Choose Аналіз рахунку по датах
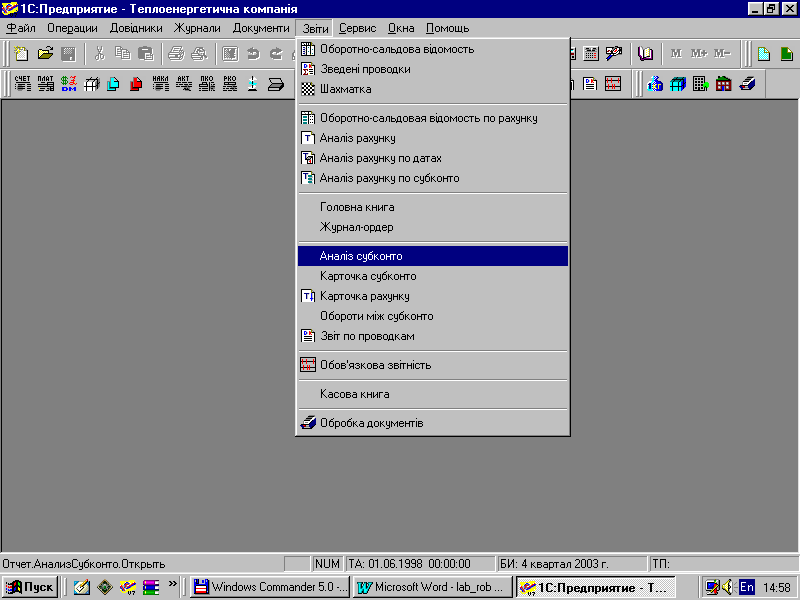The width and height of the screenshot is (800, 600). point(433,158)
